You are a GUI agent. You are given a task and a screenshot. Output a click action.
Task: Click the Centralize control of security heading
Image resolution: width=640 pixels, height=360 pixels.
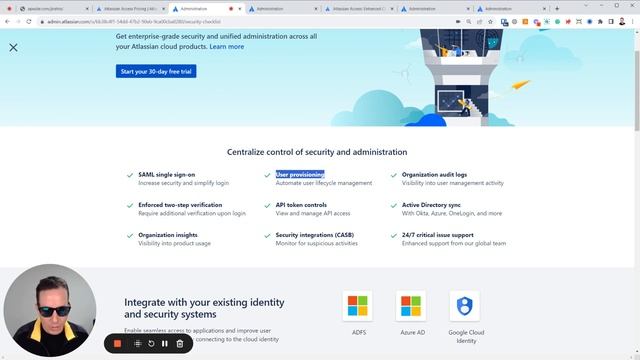click(x=317, y=152)
